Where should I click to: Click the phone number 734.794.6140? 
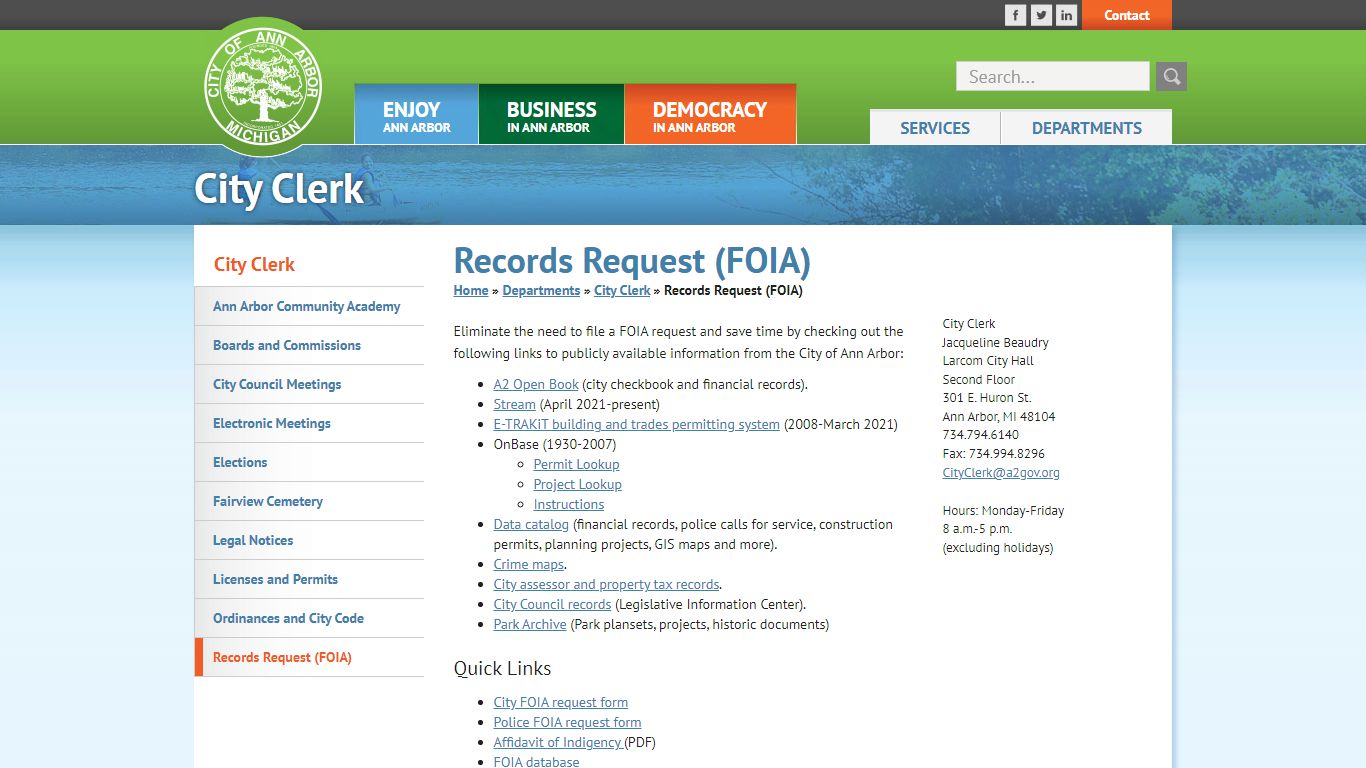click(x=981, y=435)
